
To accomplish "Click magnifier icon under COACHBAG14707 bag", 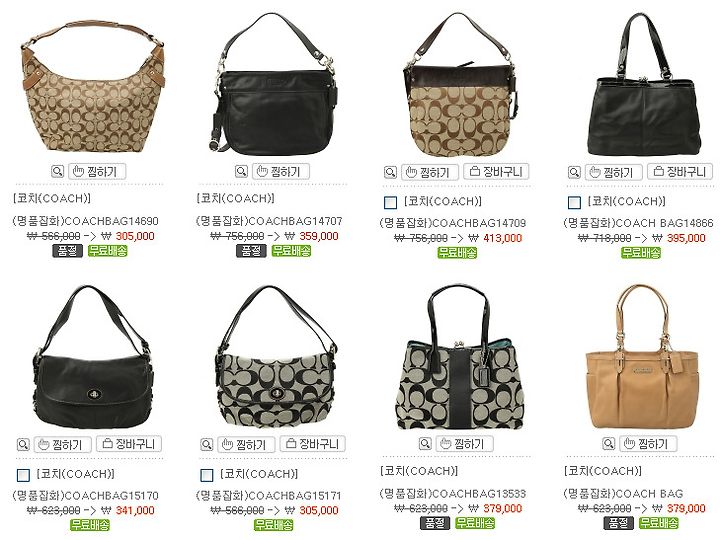I will point(241,172).
